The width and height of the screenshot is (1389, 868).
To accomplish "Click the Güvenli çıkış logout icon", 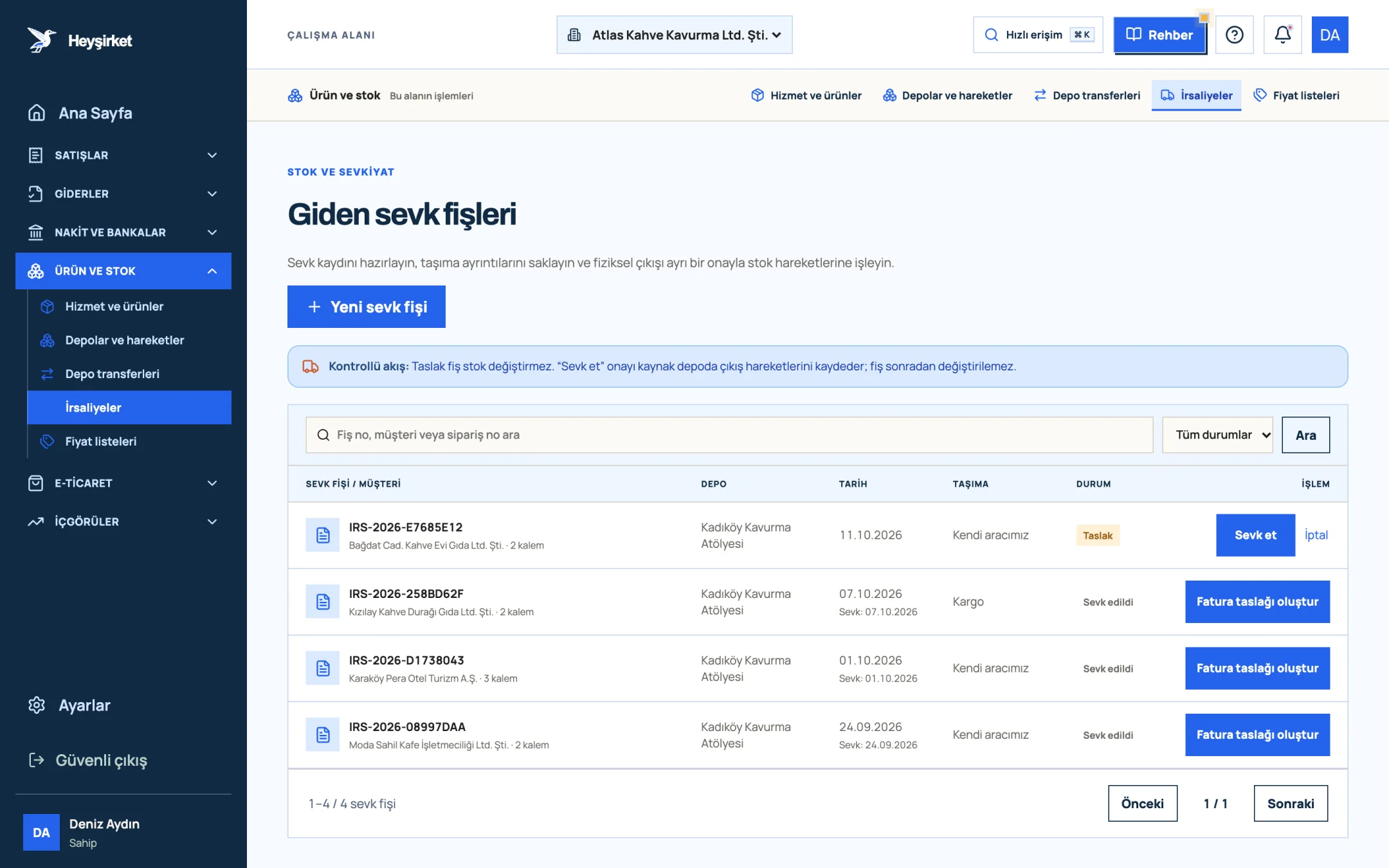I will [x=37, y=760].
